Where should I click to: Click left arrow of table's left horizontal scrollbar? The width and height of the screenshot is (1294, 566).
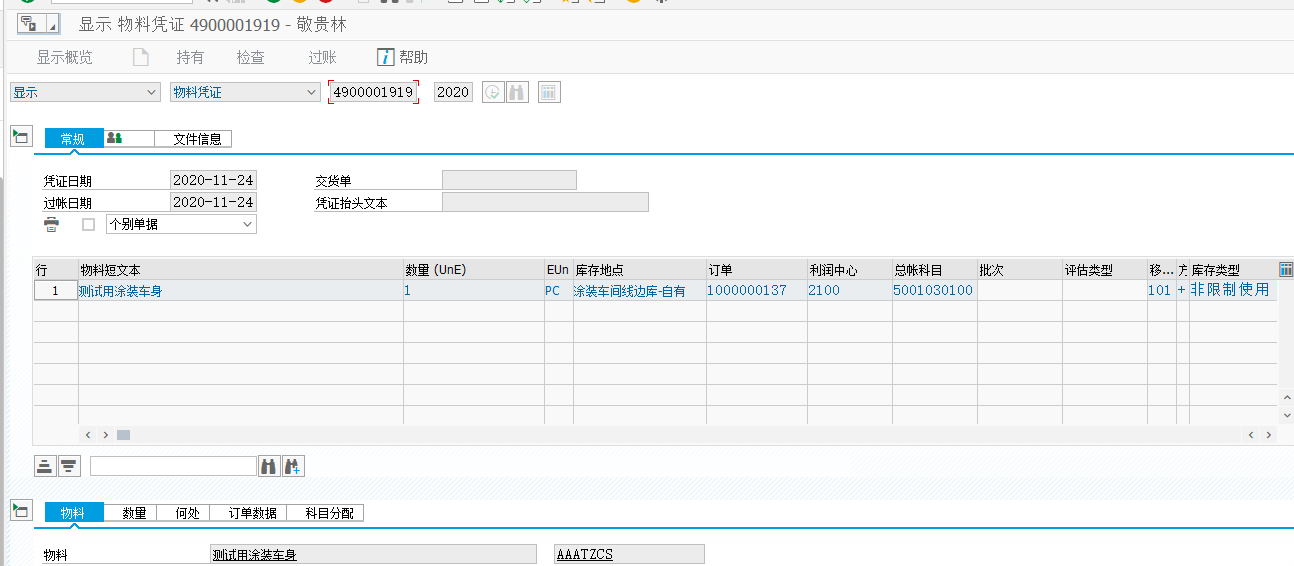point(88,435)
